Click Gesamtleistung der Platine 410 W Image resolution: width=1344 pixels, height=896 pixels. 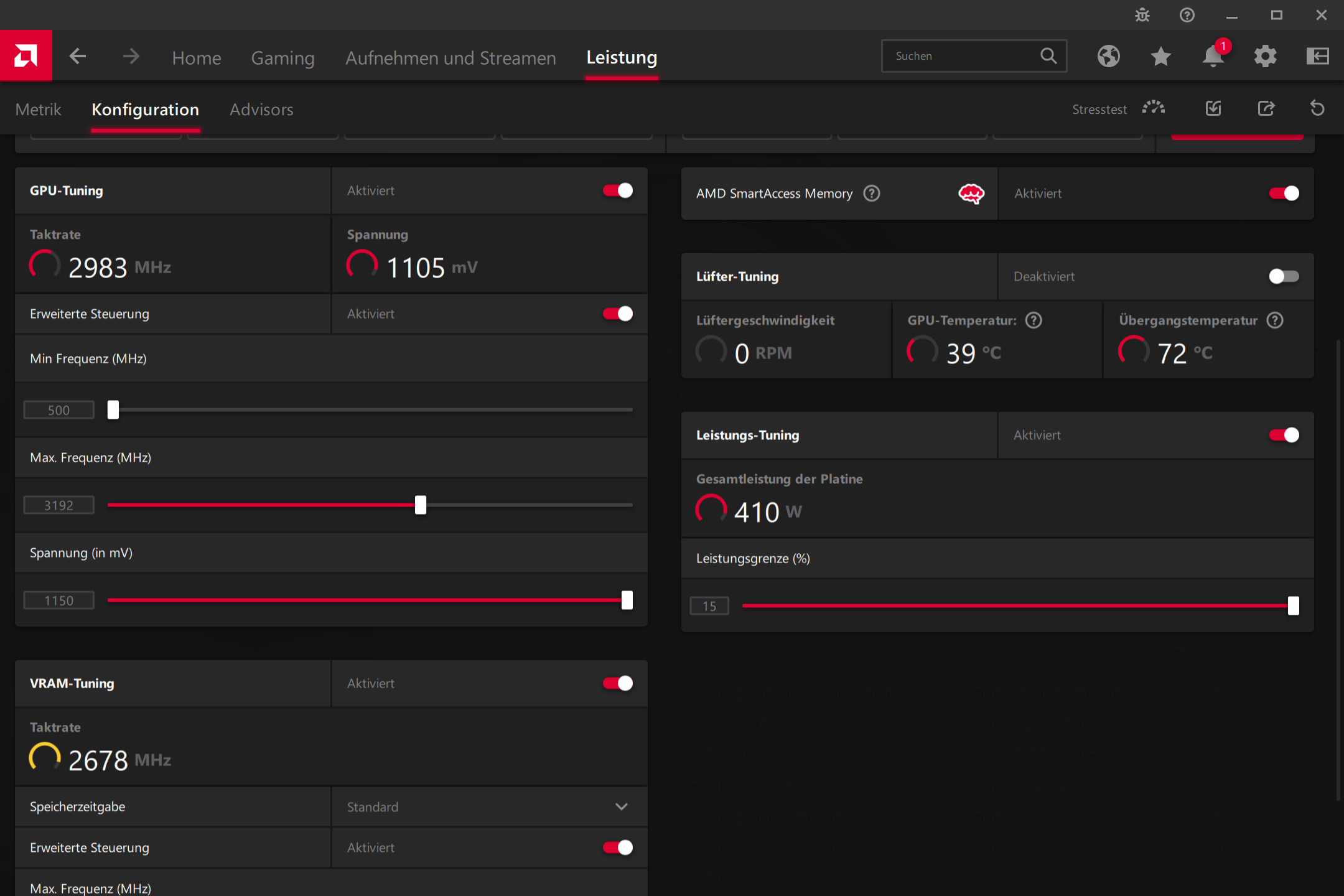(x=768, y=512)
